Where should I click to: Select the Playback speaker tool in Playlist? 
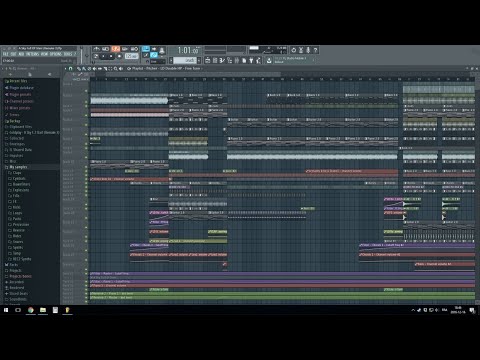pos(121,69)
